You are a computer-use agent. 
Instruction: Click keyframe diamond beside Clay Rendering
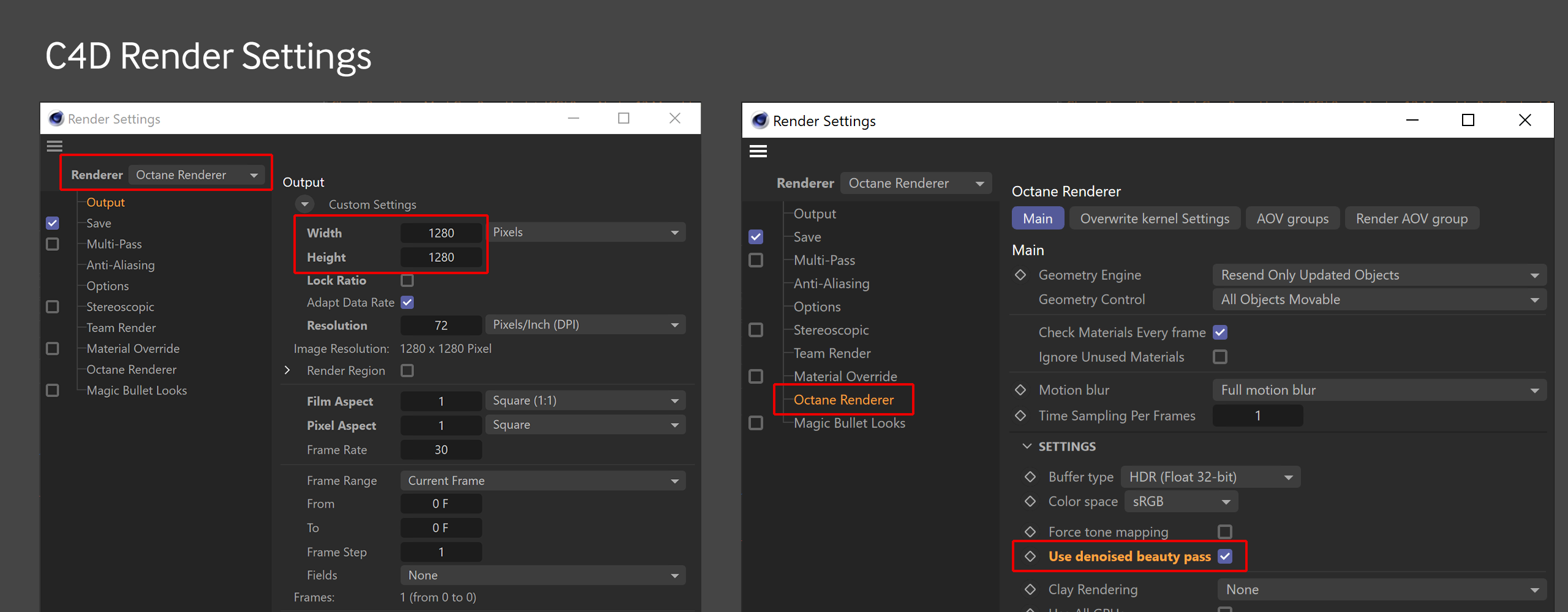pos(1030,589)
